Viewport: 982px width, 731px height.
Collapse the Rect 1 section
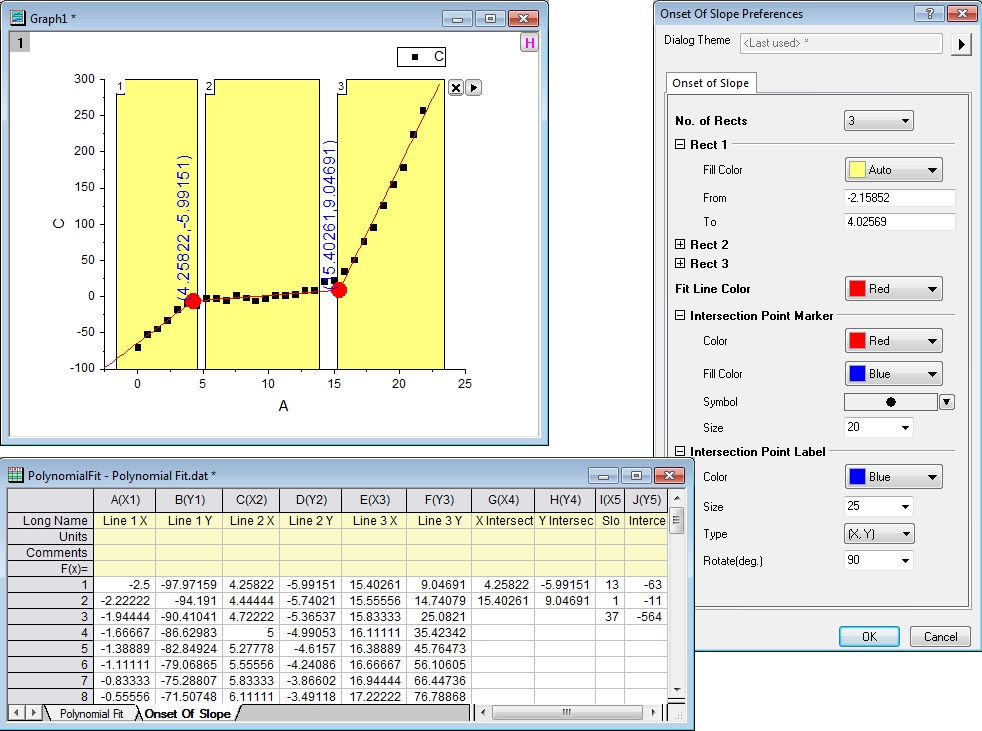pos(681,145)
